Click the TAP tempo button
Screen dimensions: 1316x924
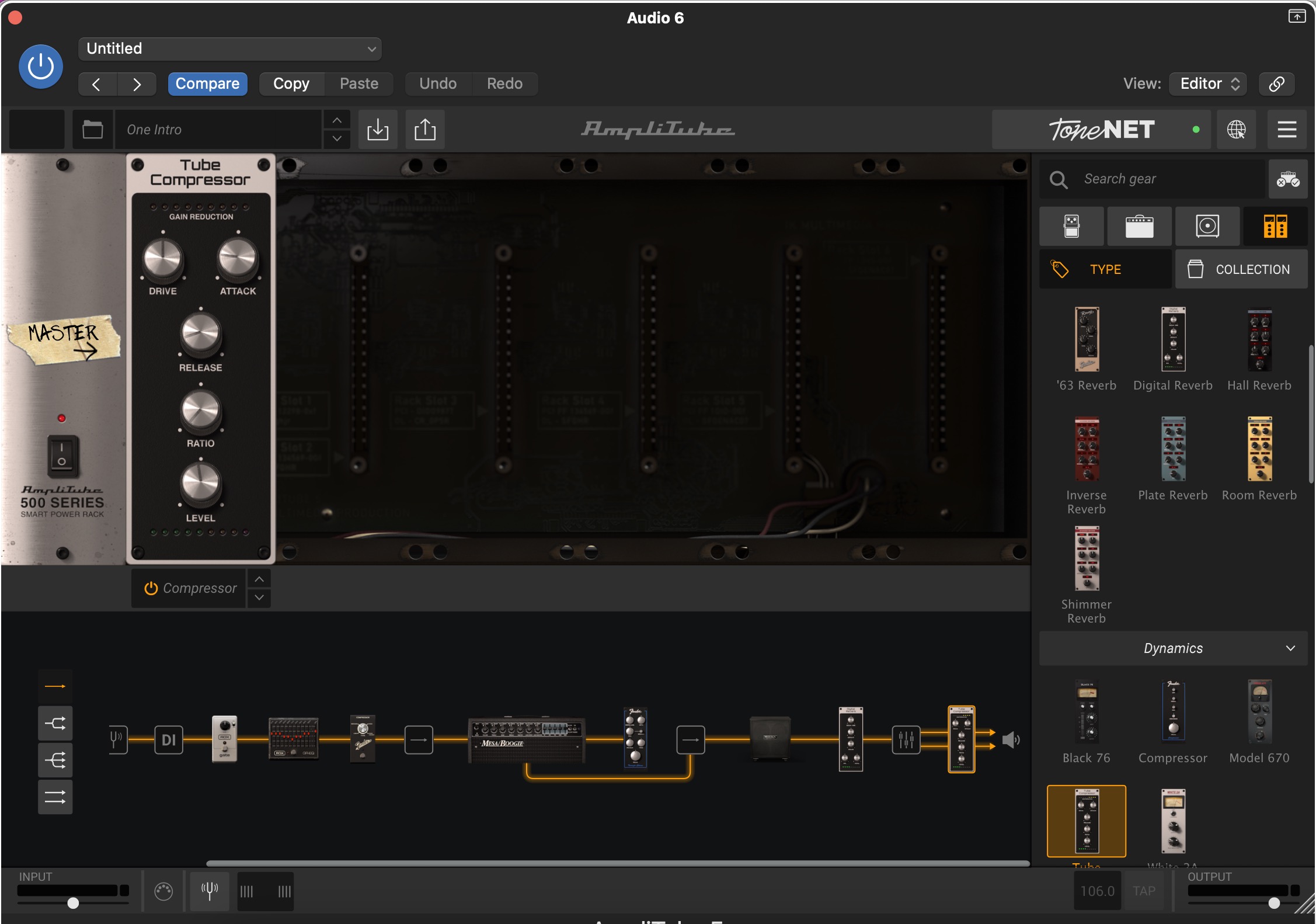click(1144, 891)
